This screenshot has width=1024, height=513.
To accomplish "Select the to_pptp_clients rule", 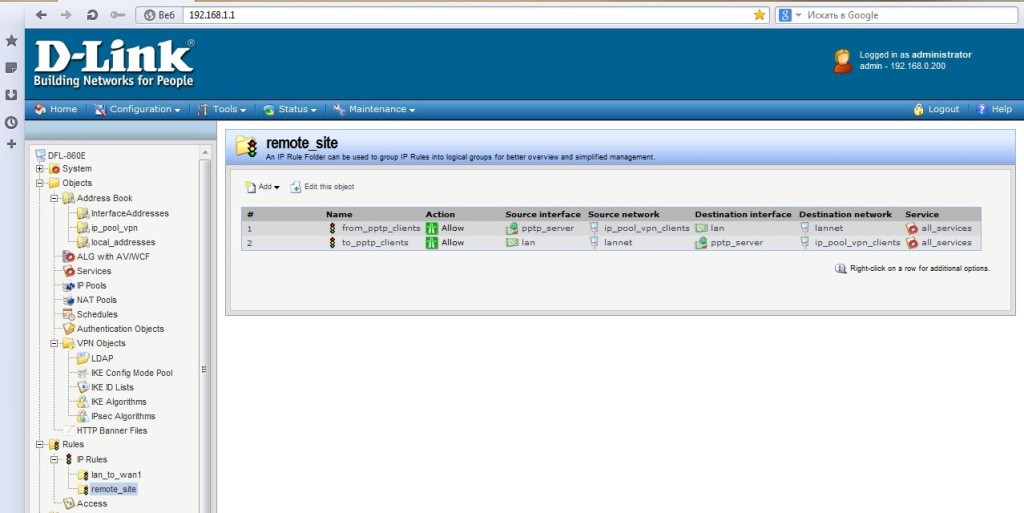I will tap(375, 242).
